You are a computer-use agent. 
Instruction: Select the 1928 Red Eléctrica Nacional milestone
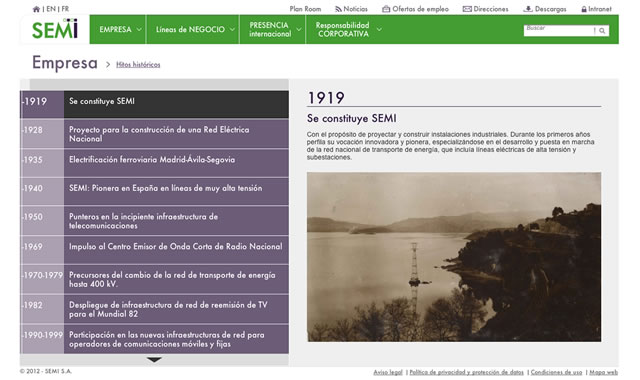point(154,134)
